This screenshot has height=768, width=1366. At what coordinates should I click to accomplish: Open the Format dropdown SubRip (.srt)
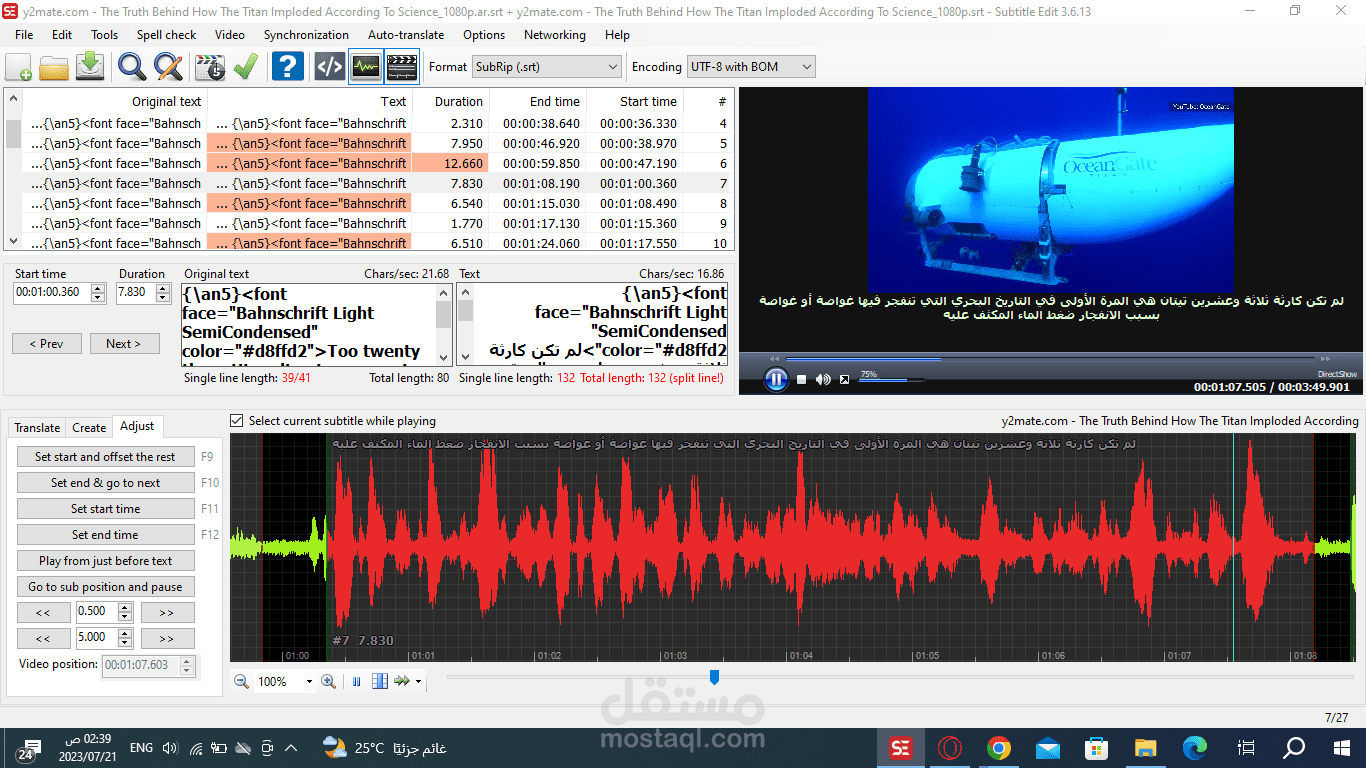pyautogui.click(x=547, y=67)
